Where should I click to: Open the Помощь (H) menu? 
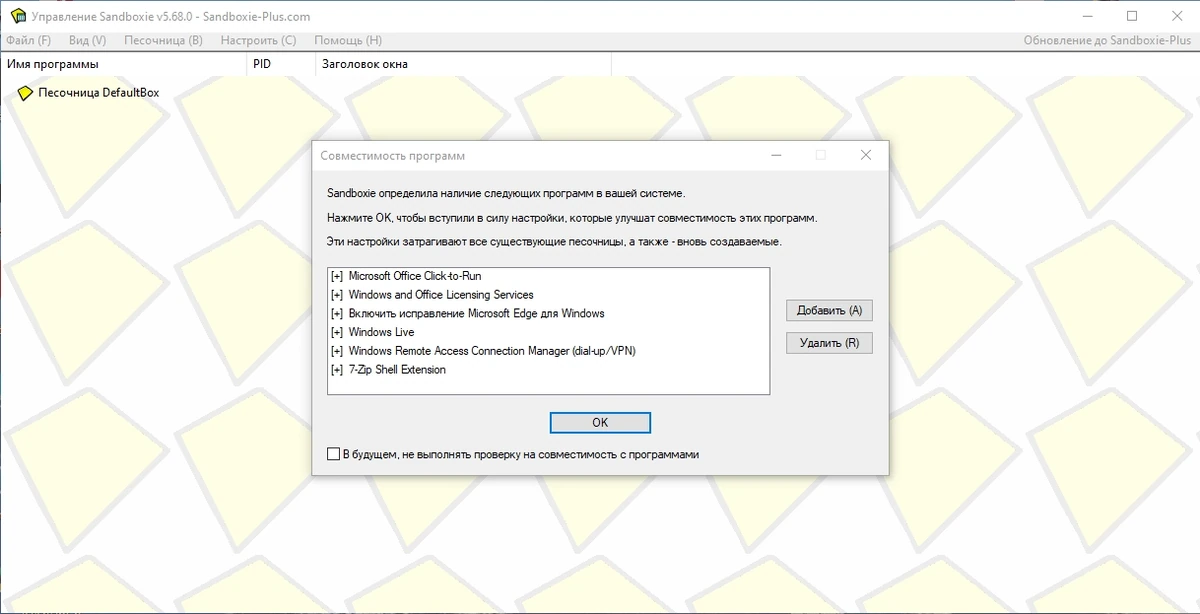pos(348,41)
